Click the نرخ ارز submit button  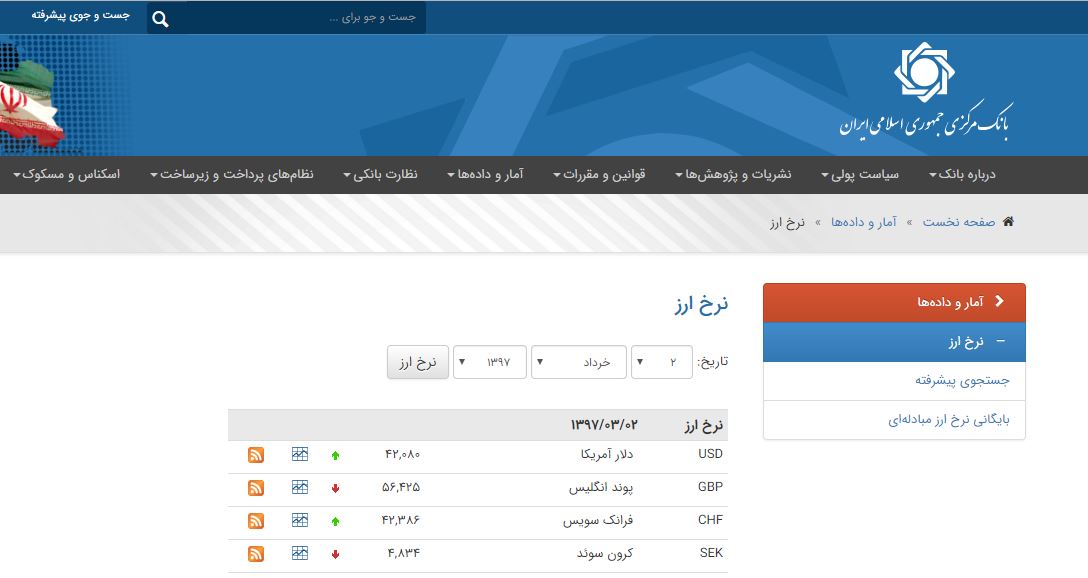[418, 362]
